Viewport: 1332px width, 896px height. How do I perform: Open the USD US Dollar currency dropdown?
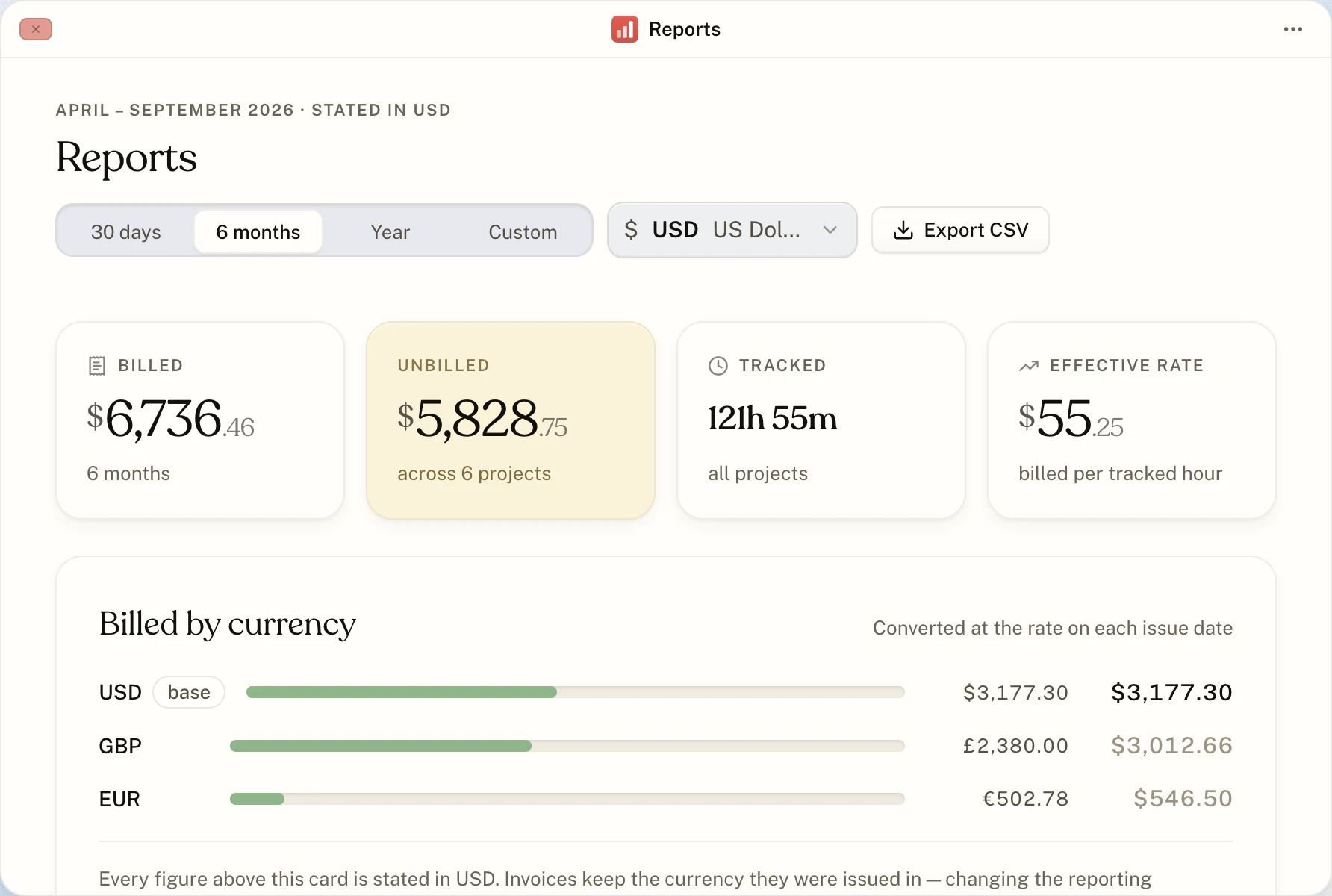click(x=732, y=230)
